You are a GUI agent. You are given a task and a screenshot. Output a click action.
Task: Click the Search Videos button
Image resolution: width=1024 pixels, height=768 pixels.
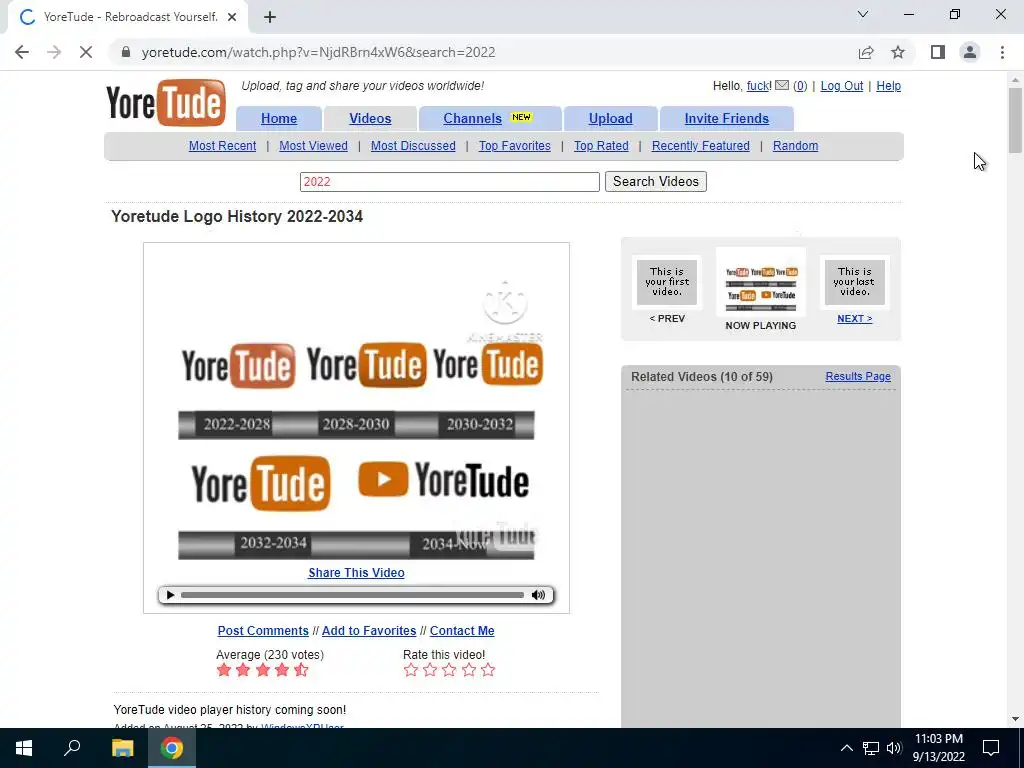656,182
